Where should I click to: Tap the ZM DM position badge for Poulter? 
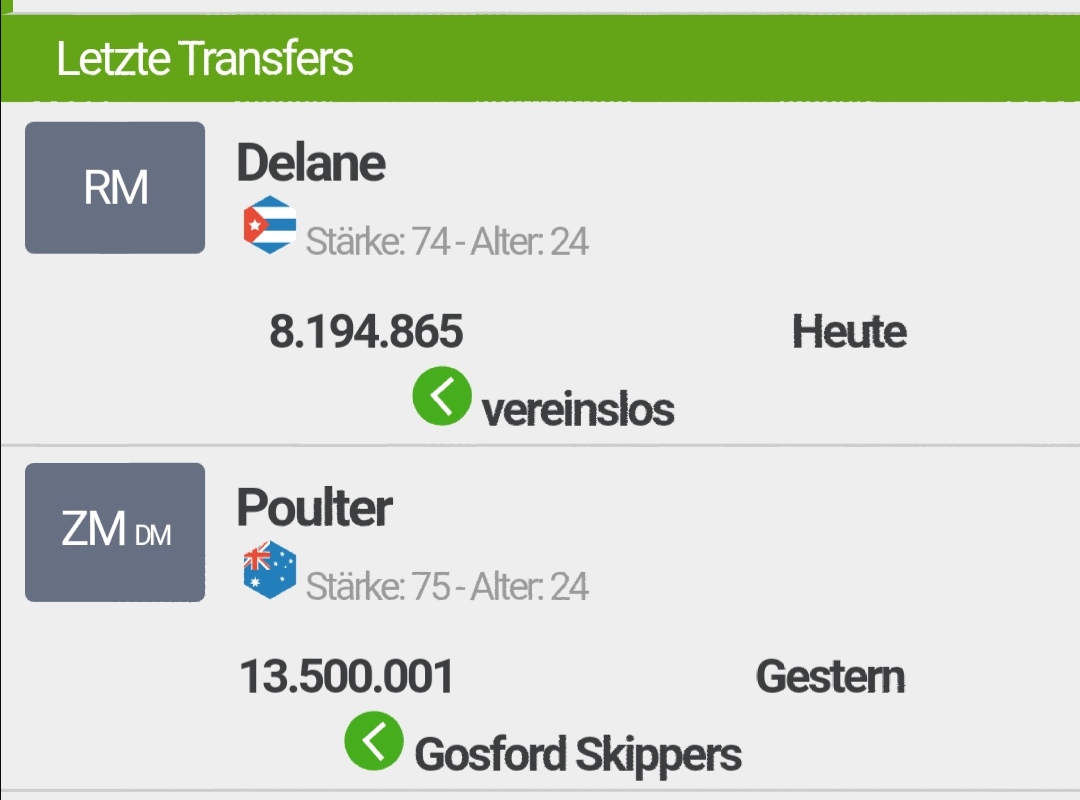coord(115,532)
